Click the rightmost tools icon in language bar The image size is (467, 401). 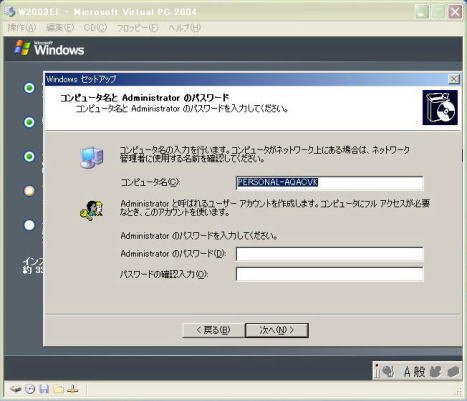coord(453,371)
